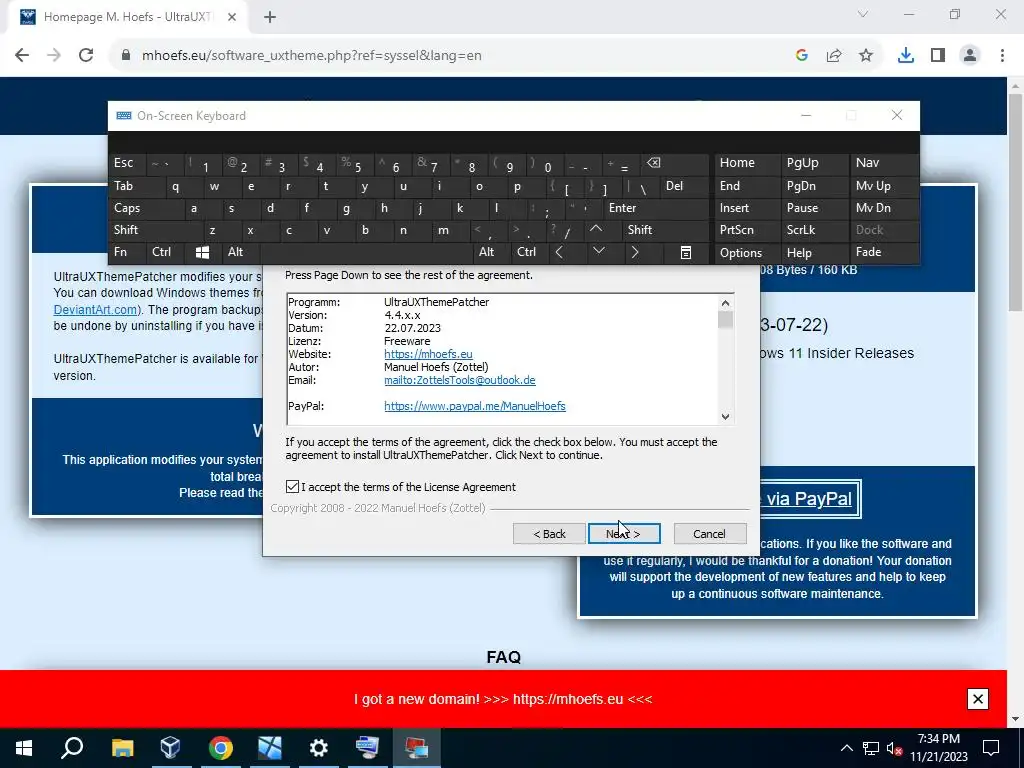Viewport: 1024px width, 768px height.
Task: Toggle left Alt key on On-Screen Keyboard
Action: 240,252
